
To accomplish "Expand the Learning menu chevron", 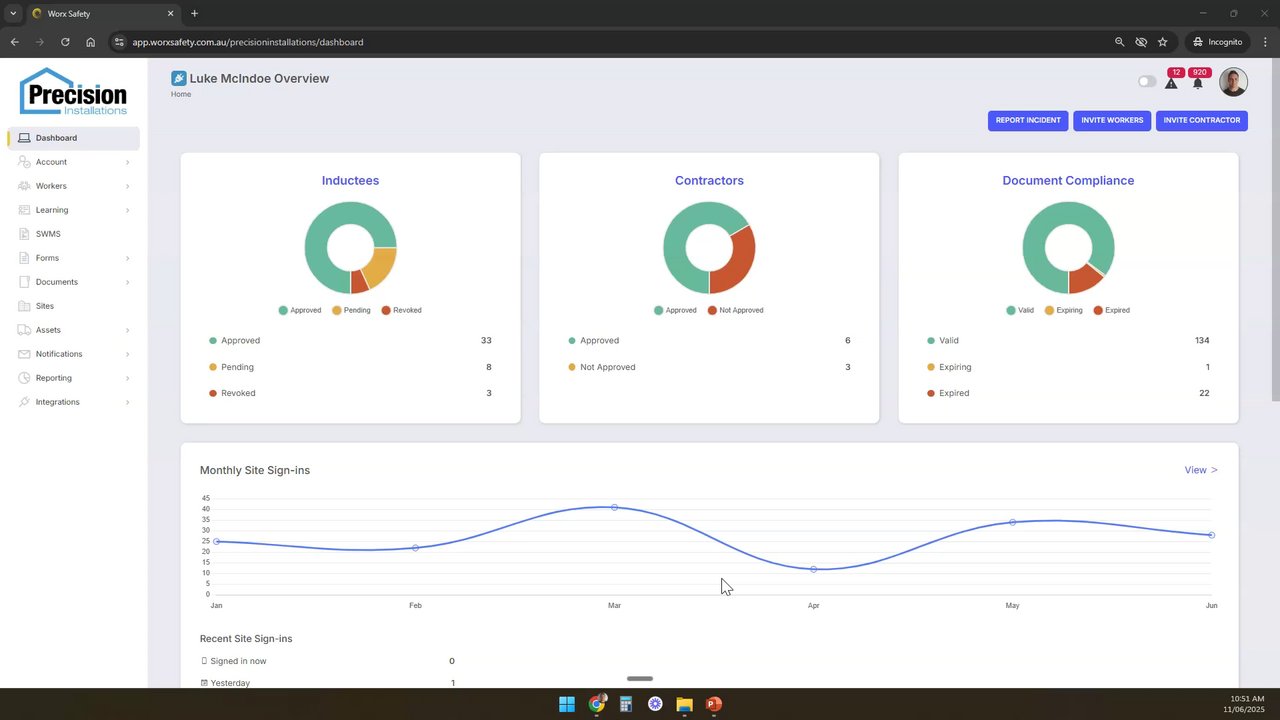I will click(128, 210).
